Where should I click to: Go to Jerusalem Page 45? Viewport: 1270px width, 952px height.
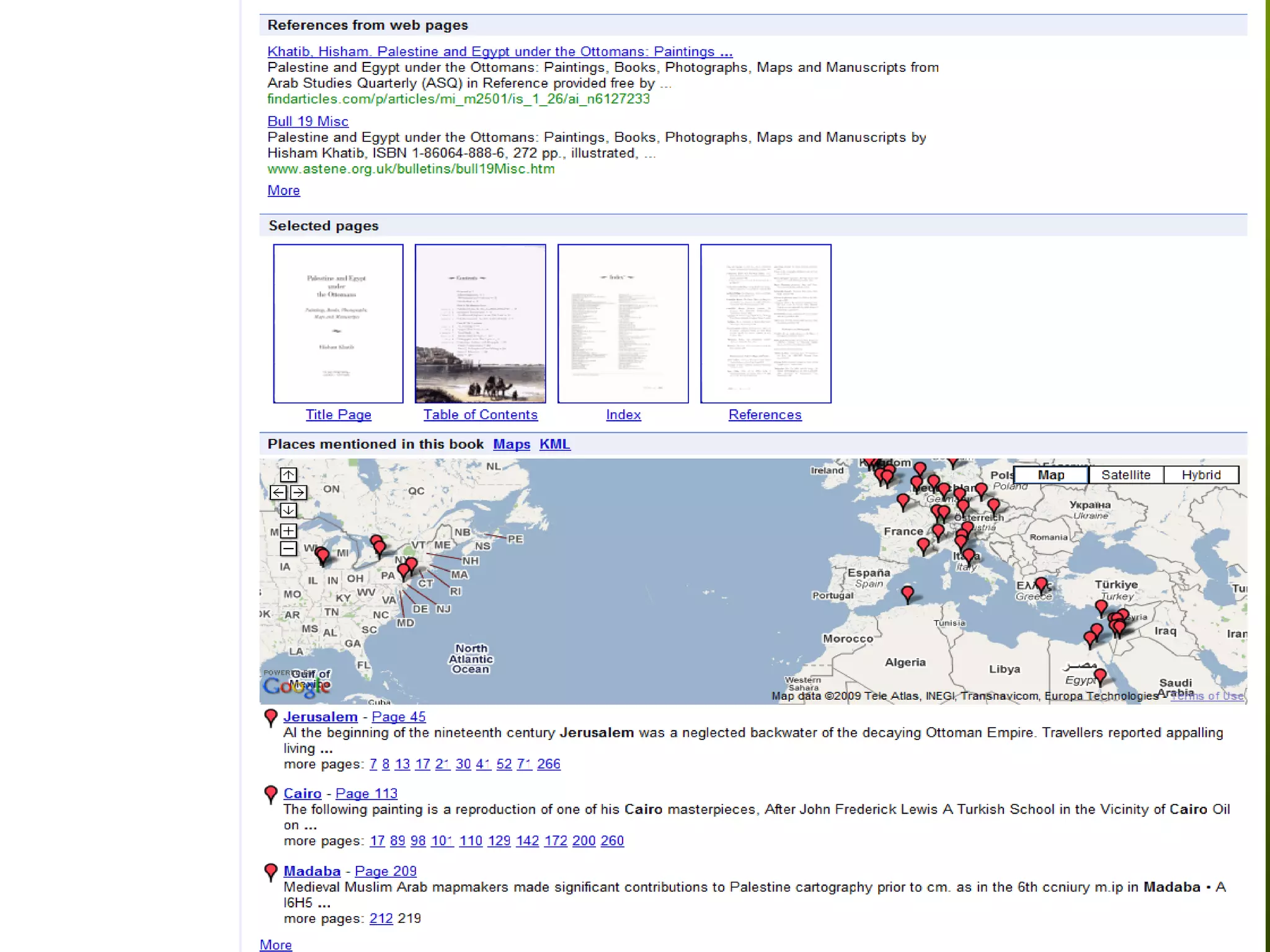[x=398, y=717]
